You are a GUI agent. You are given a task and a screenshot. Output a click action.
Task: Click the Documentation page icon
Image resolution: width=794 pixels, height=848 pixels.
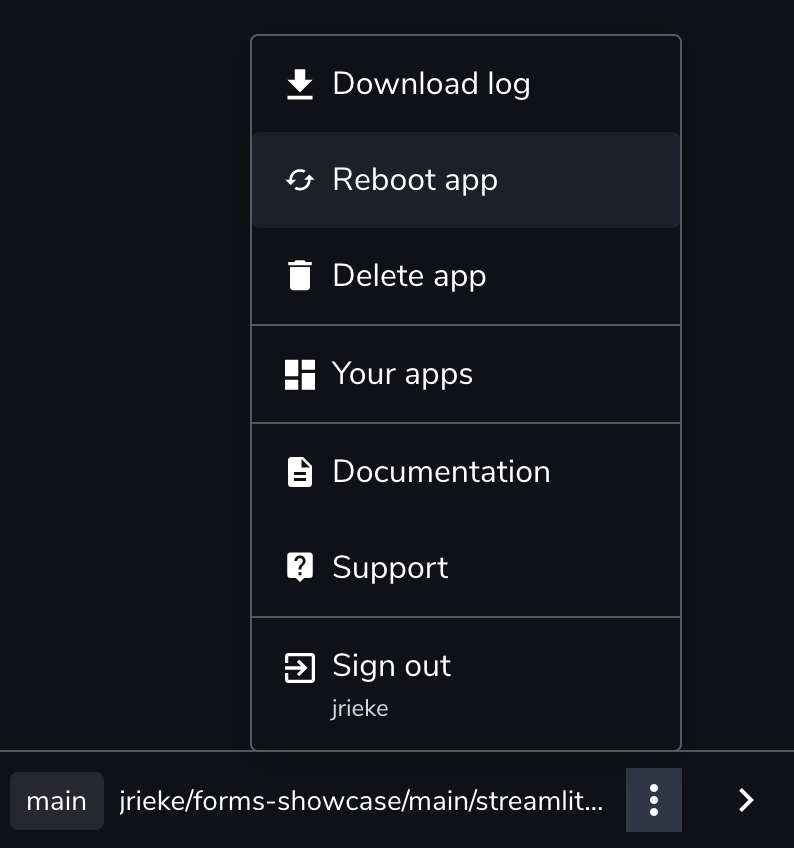point(300,472)
